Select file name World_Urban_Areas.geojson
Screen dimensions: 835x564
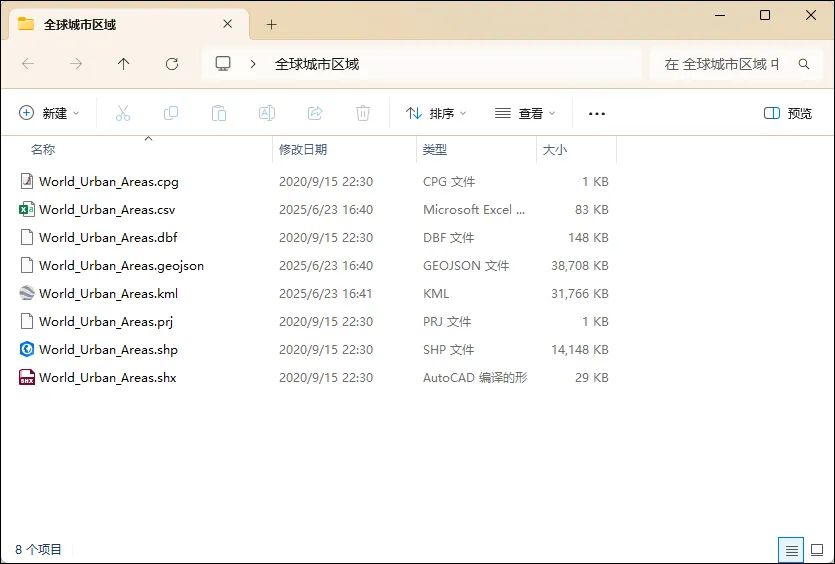click(121, 265)
